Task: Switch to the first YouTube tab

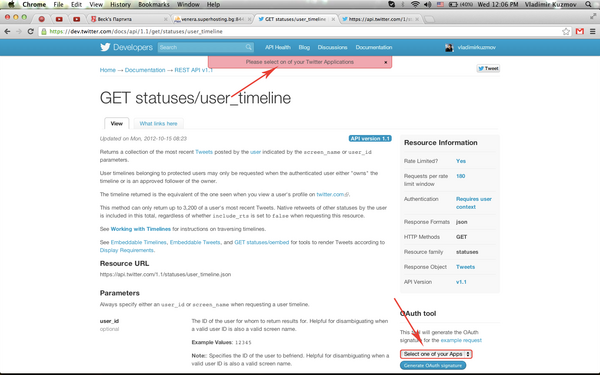Action: coord(59,19)
